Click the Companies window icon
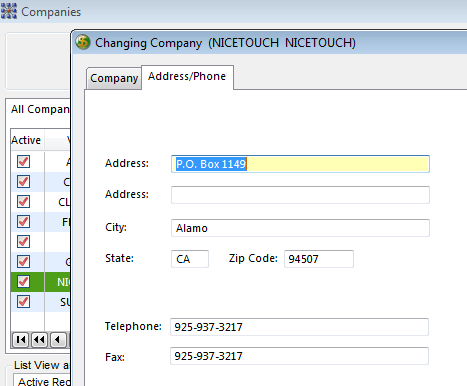 point(9,12)
